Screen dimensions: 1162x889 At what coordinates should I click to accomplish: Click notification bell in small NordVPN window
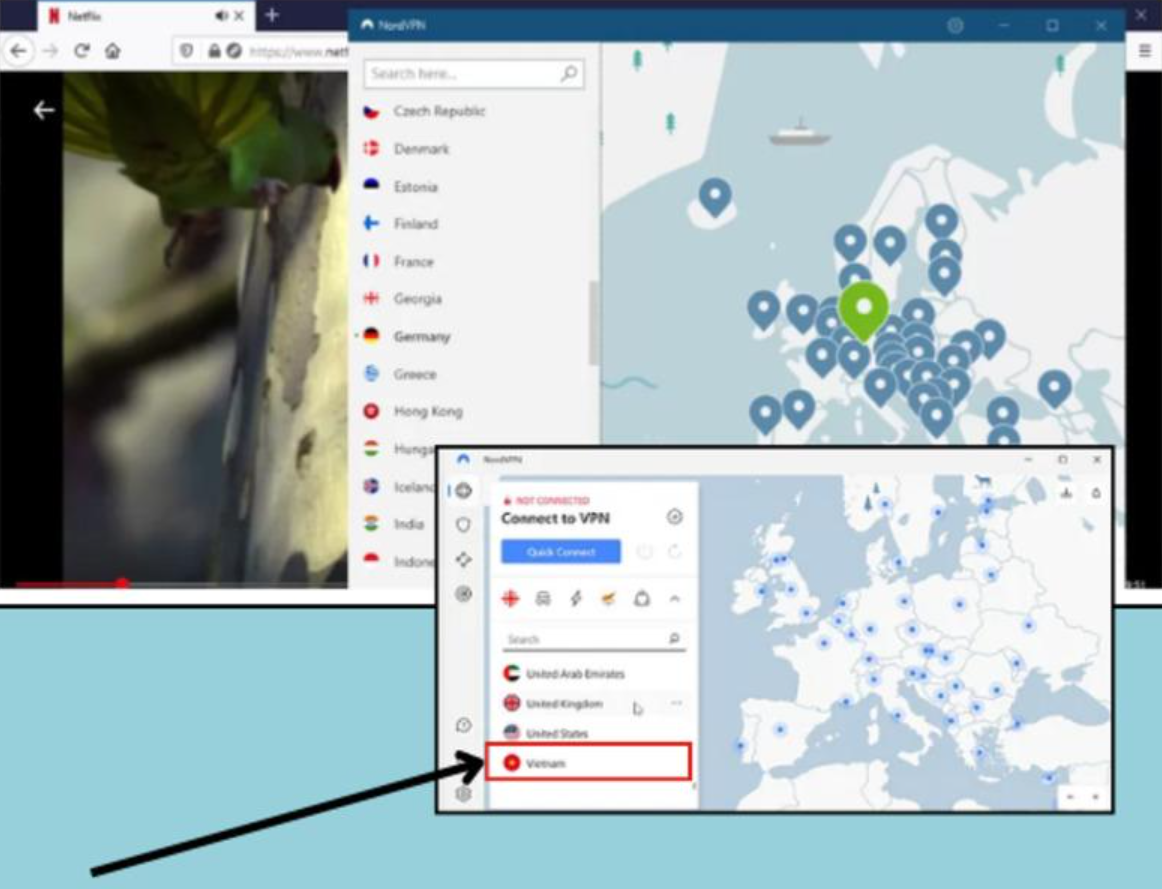(x=1096, y=493)
